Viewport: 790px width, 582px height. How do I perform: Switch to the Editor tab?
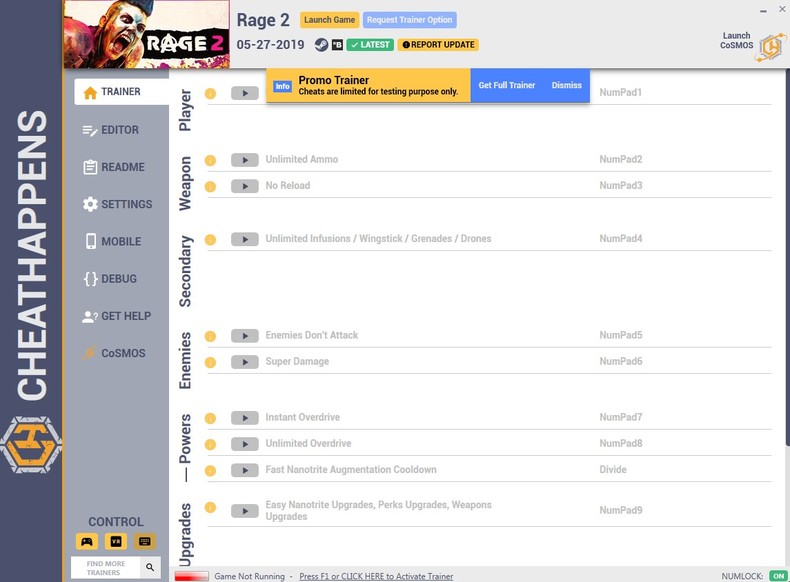tap(111, 130)
